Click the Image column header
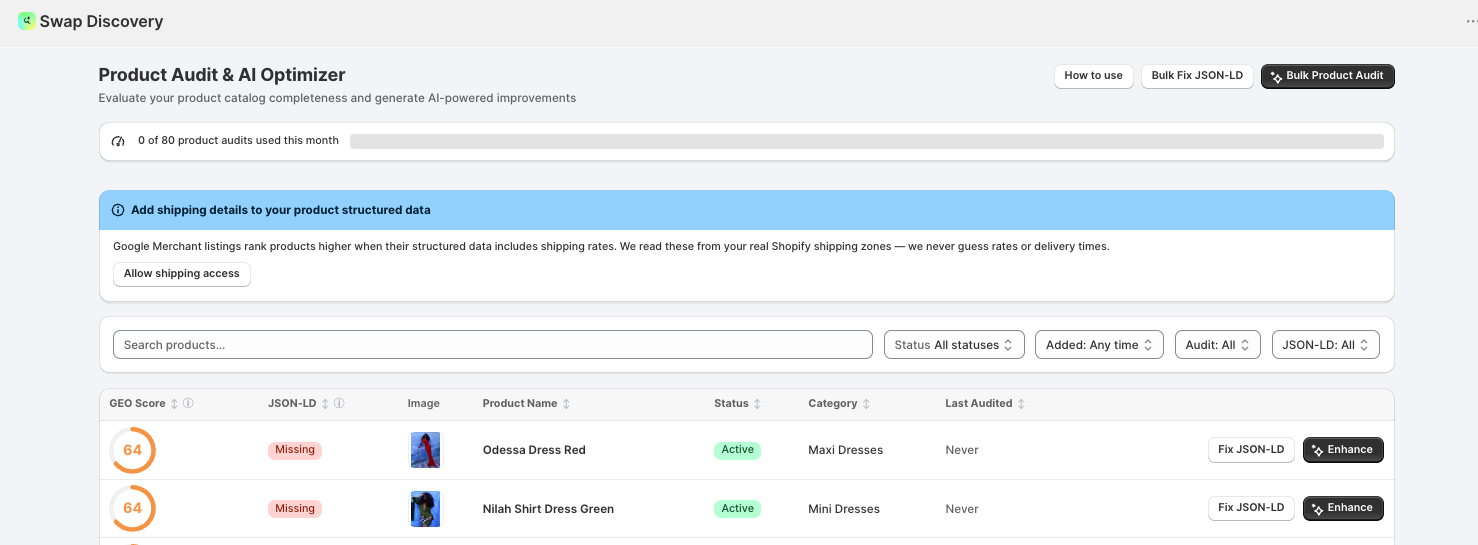Image resolution: width=1478 pixels, height=545 pixels. [424, 404]
